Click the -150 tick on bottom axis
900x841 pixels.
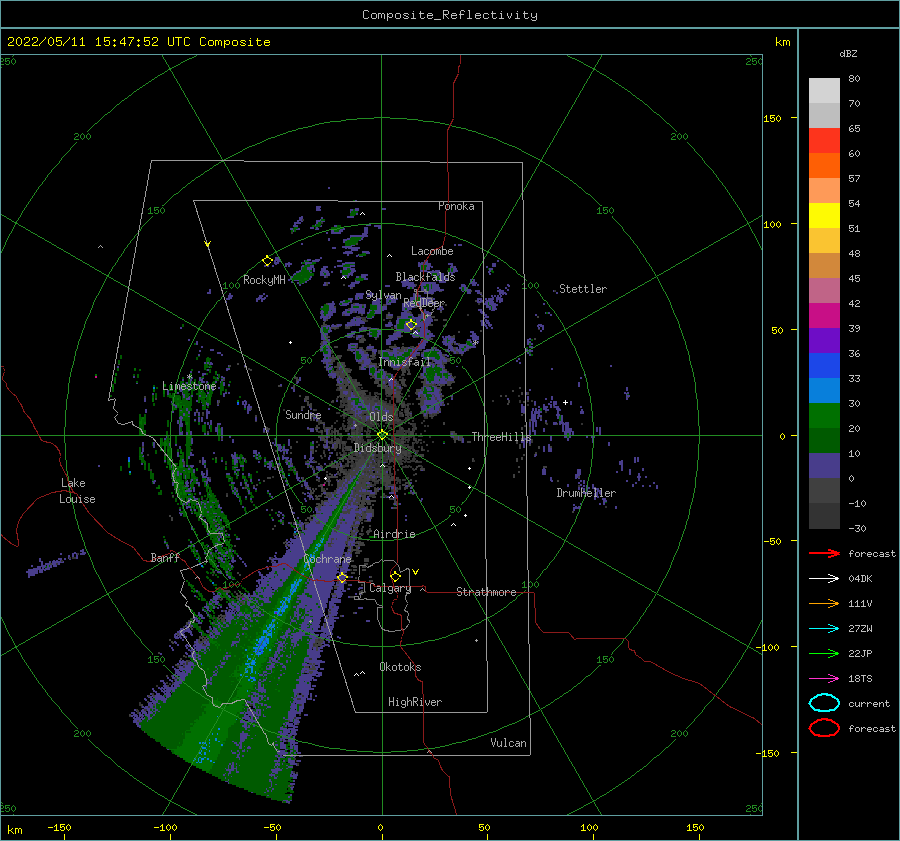[x=59, y=827]
